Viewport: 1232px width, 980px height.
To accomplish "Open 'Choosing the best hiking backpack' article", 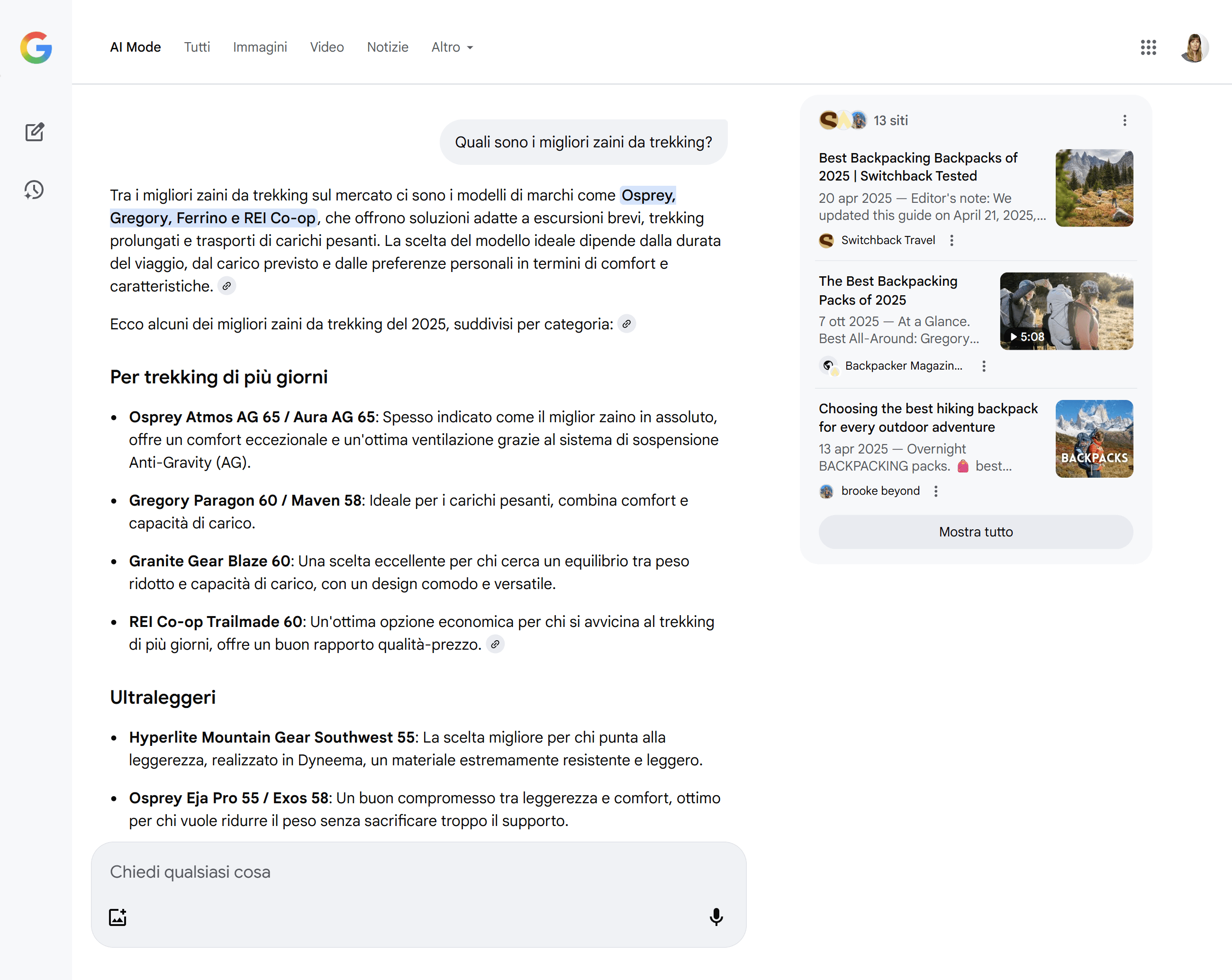I will point(927,417).
